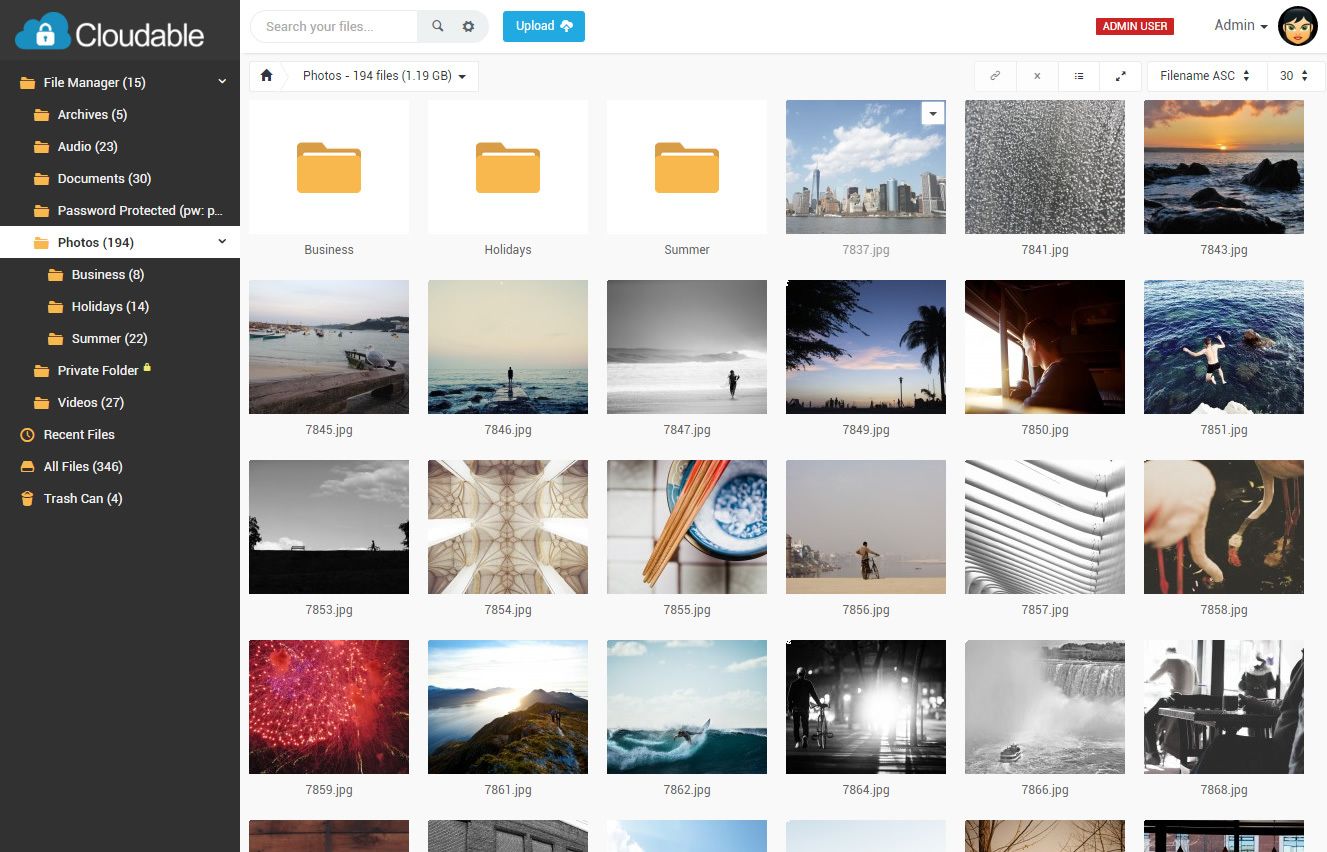Viewport: 1327px width, 852px height.
Task: Collapse the Photos folder tree
Action: [x=222, y=242]
